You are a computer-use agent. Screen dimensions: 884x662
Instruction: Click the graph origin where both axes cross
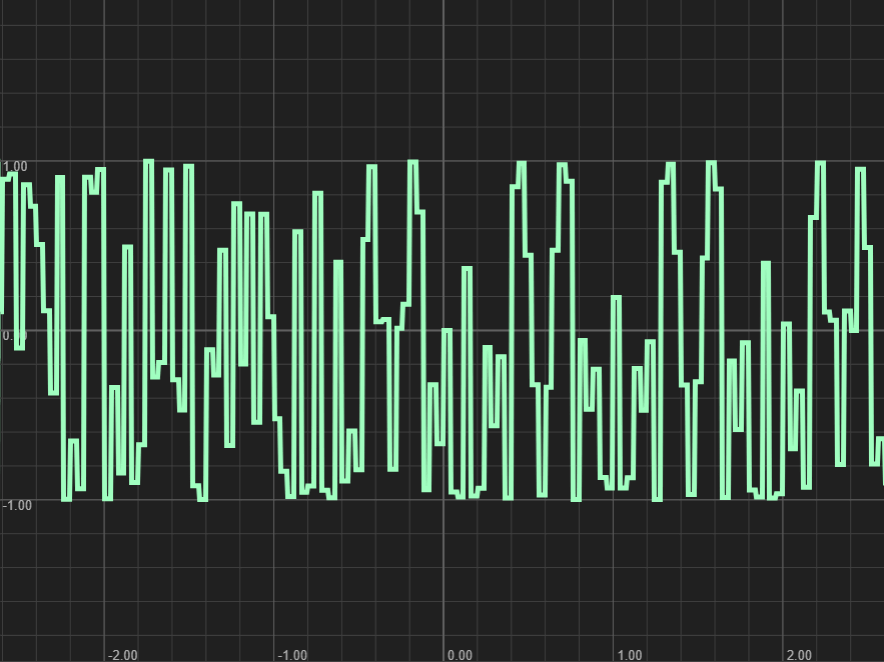pyautogui.click(x=444, y=330)
